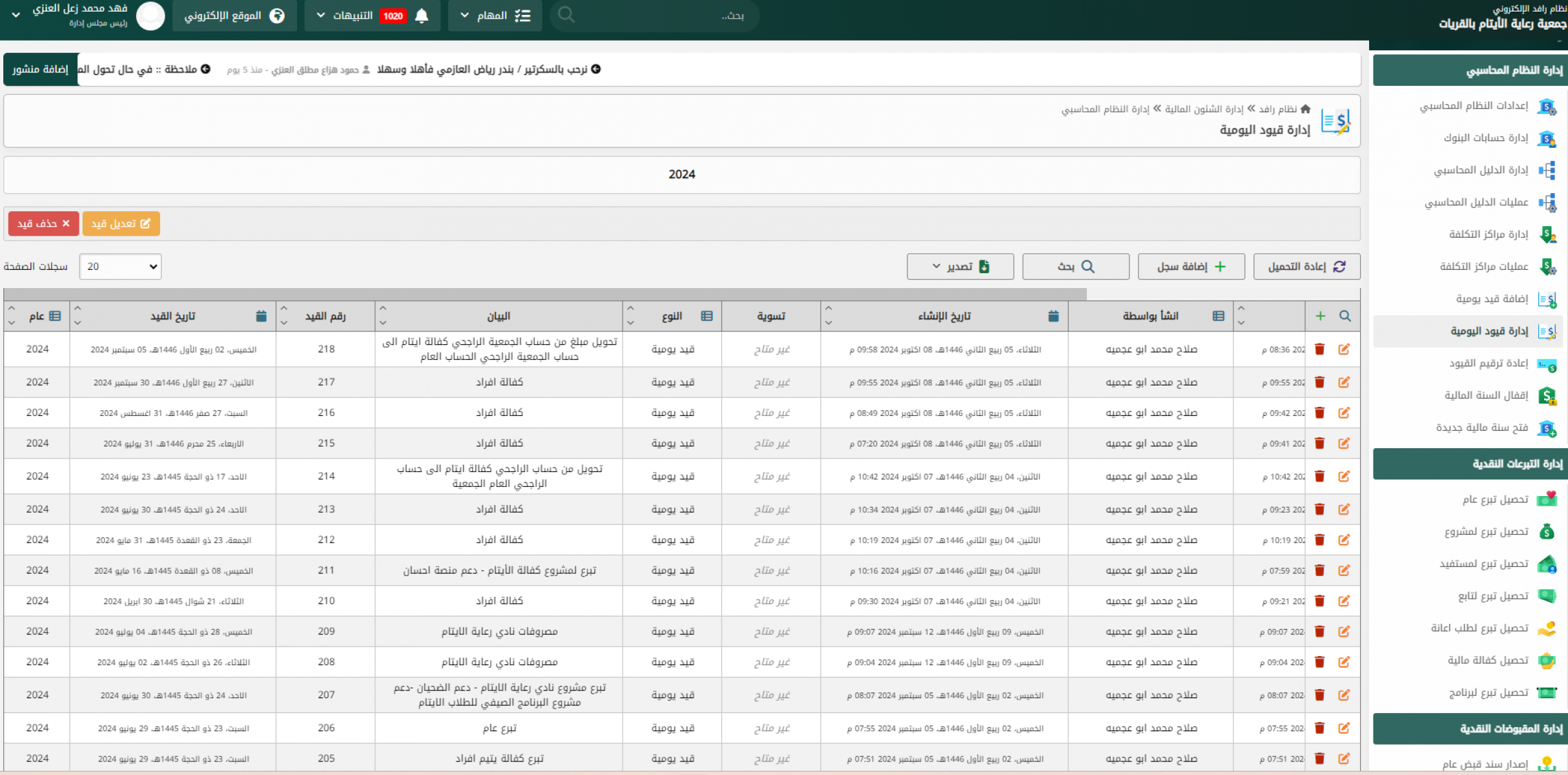Click the notifications bell icon
1568x775 pixels.
click(x=422, y=15)
